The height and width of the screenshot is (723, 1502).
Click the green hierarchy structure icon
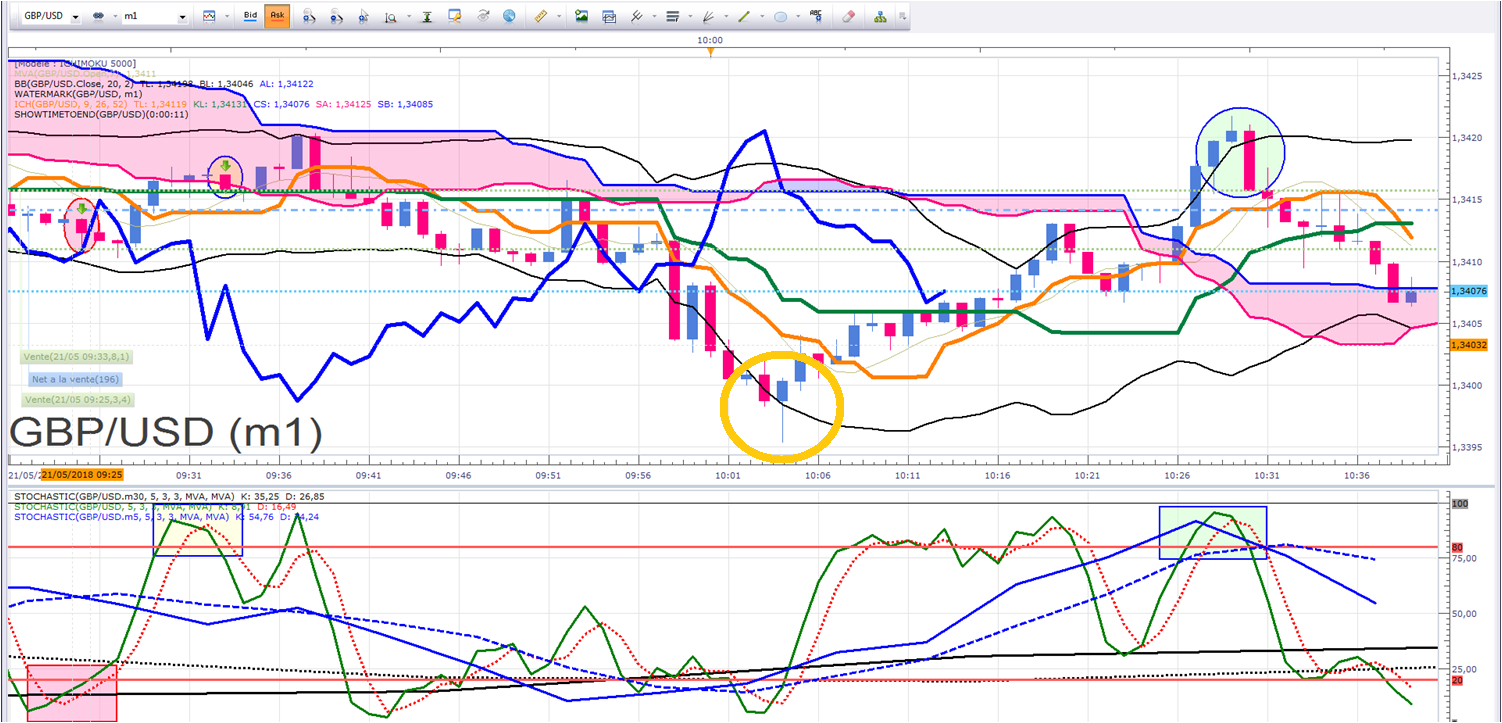pos(880,17)
